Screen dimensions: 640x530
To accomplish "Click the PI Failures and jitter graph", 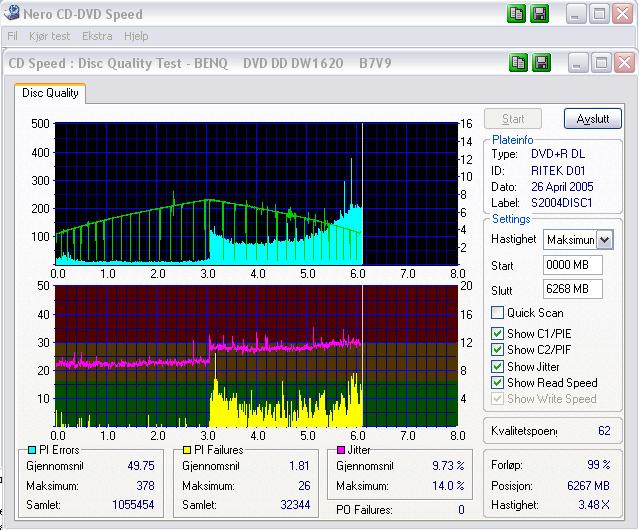I will tap(256, 356).
